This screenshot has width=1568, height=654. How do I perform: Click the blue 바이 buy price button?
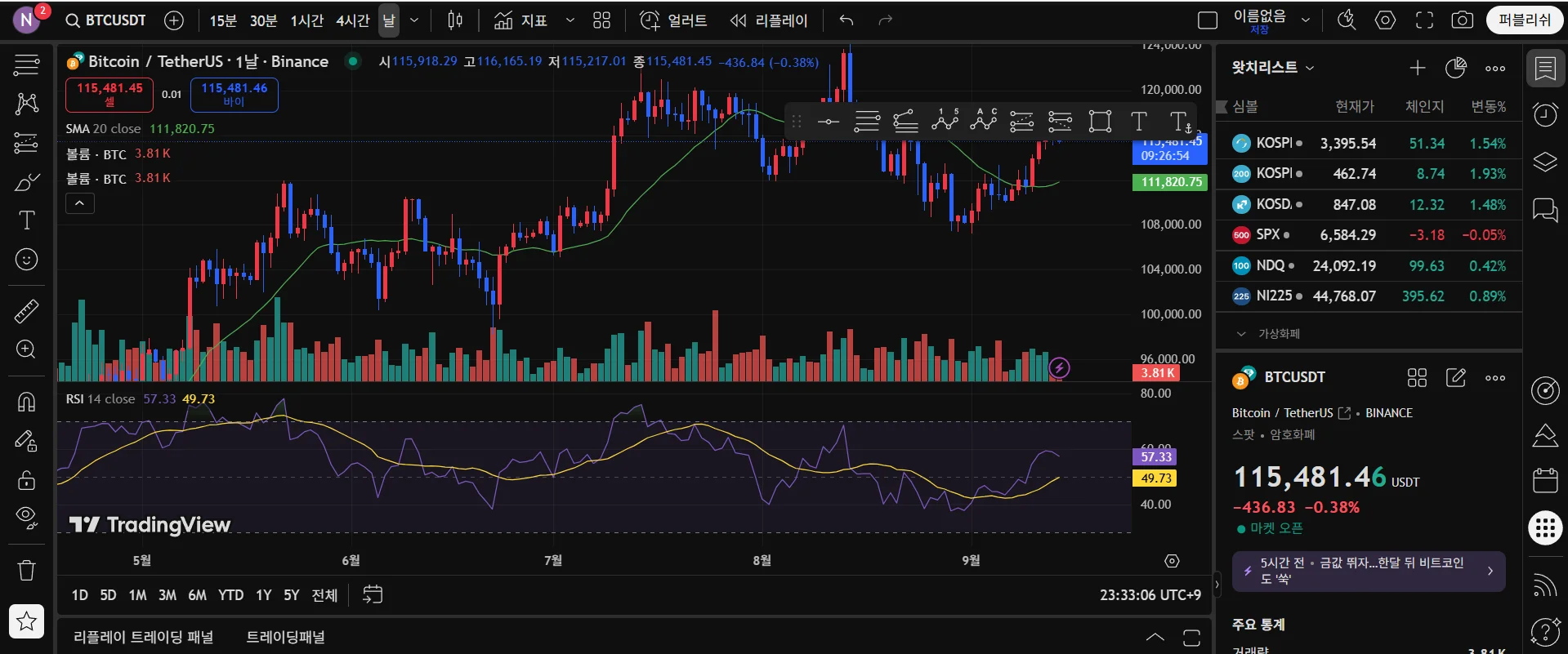click(235, 95)
